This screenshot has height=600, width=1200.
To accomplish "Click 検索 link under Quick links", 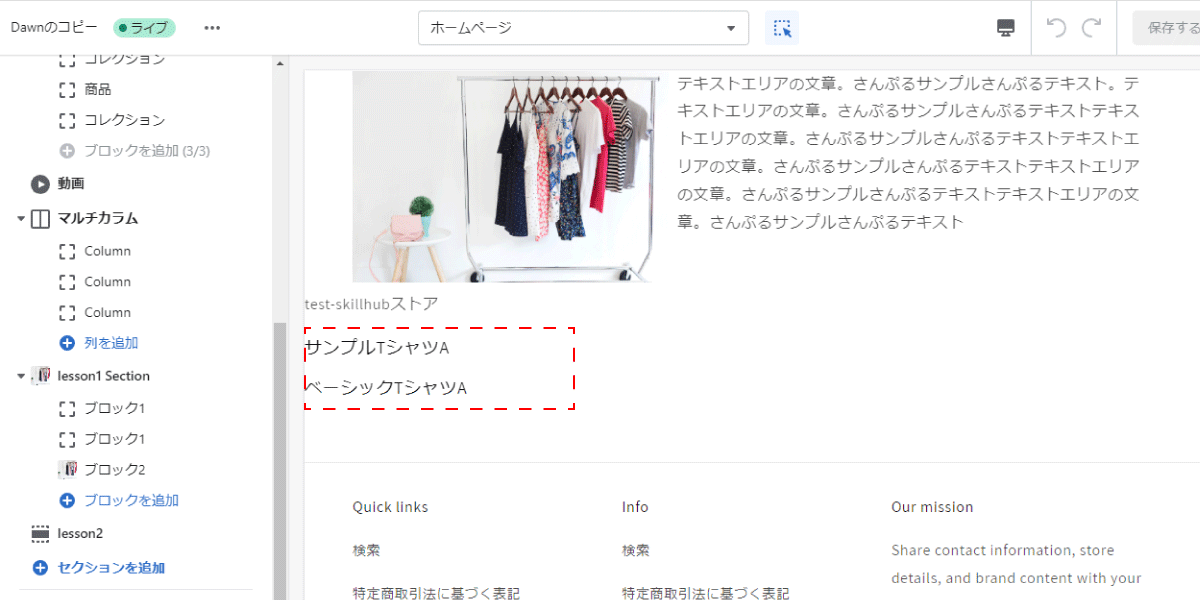I will (x=366, y=550).
